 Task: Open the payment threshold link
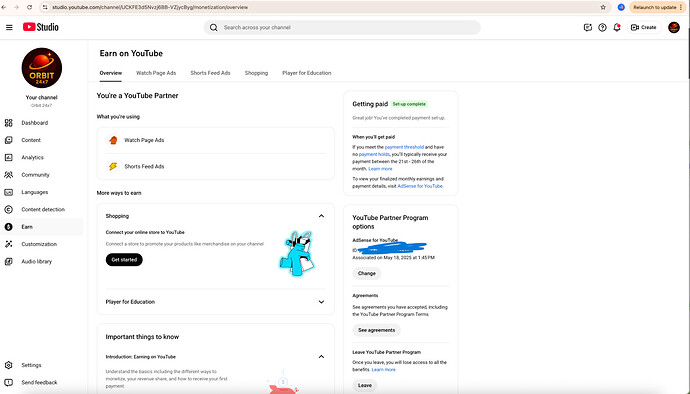tap(404, 147)
